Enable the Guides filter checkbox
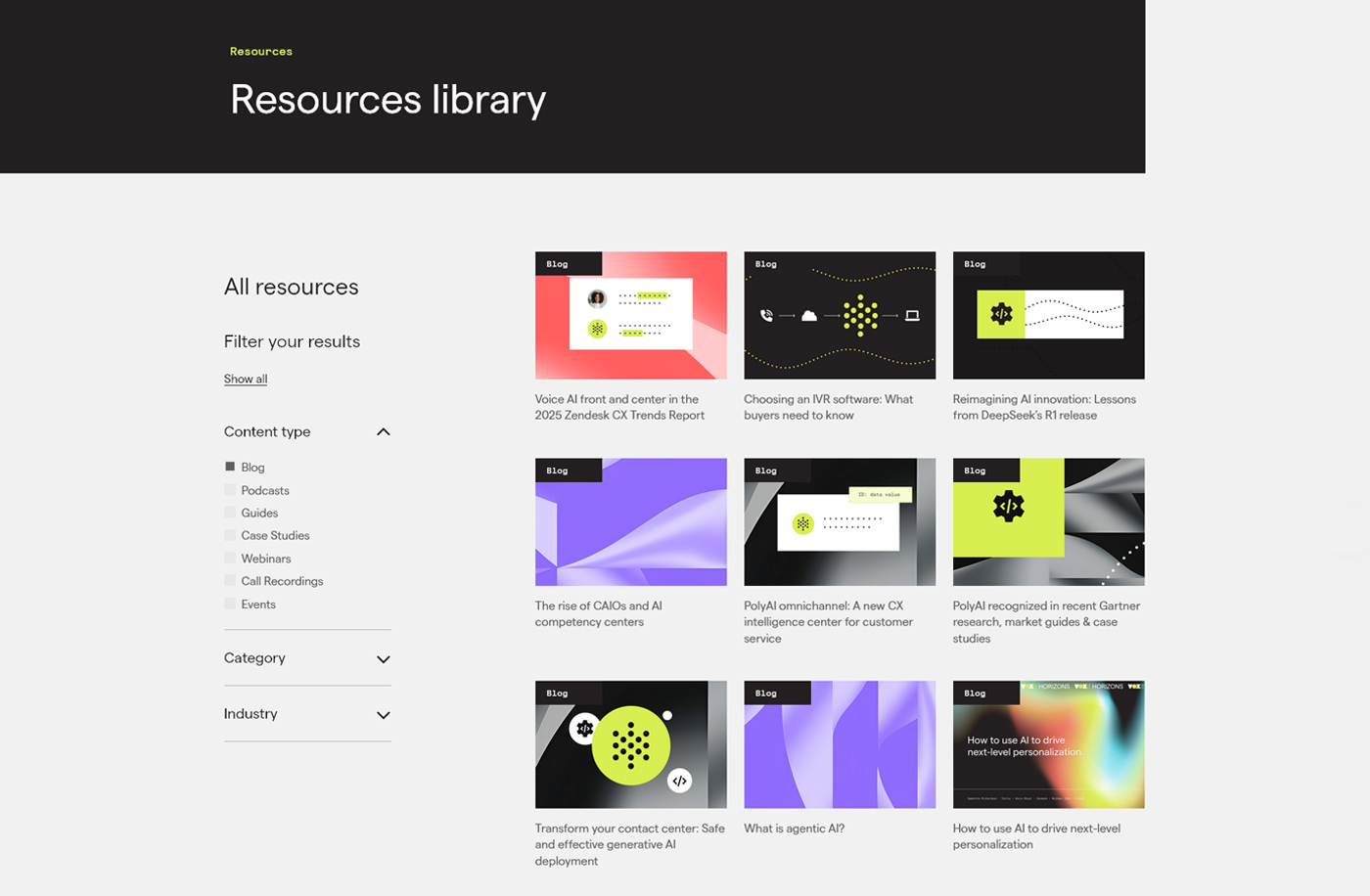Image resolution: width=1370 pixels, height=896 pixels. pos(230,513)
